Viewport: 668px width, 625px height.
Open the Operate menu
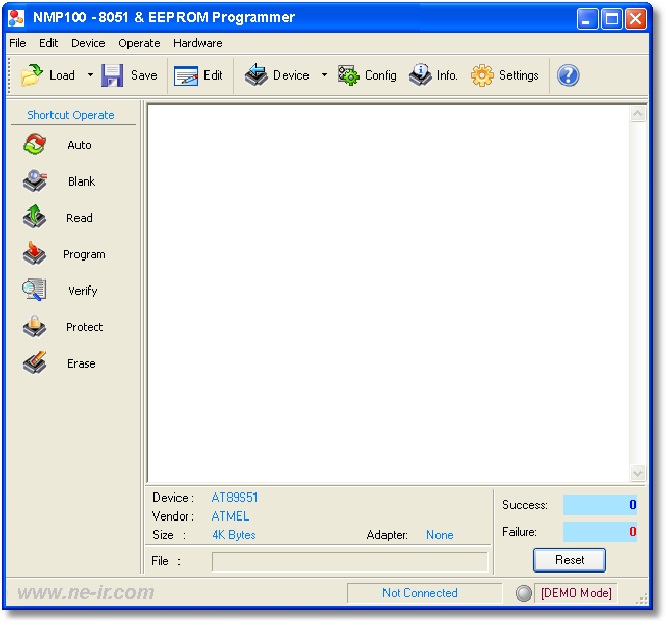(139, 43)
